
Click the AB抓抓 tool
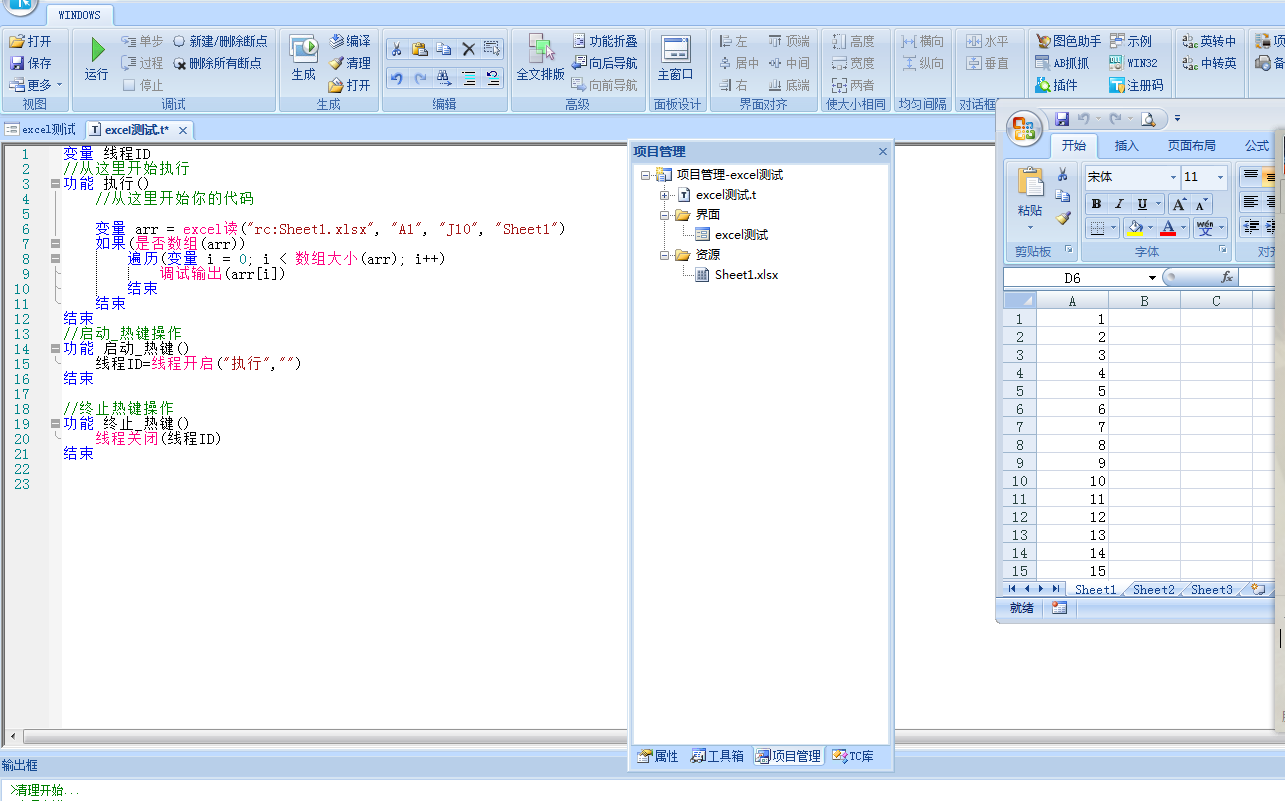click(x=1062, y=63)
